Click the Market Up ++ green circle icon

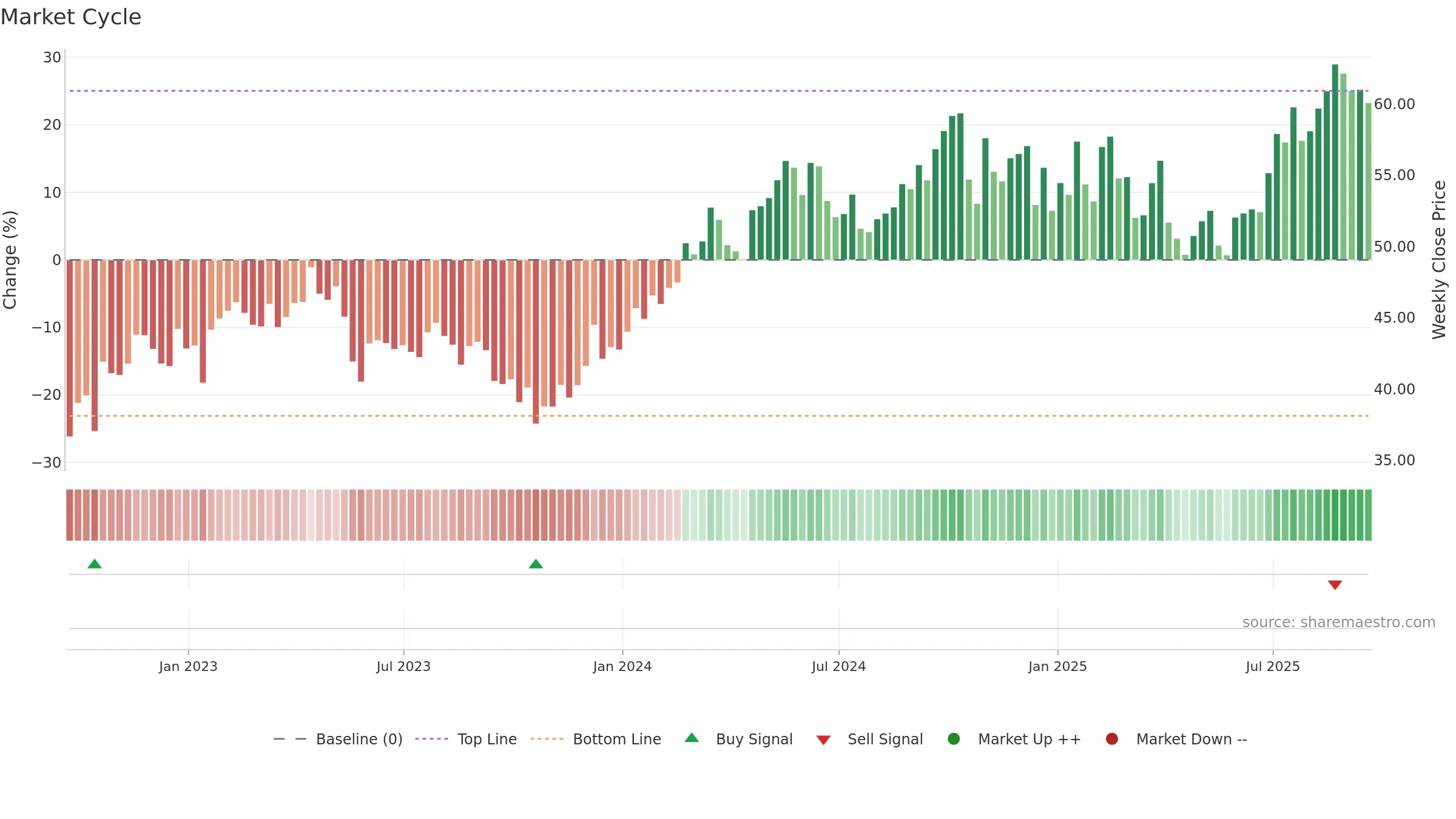point(954,739)
